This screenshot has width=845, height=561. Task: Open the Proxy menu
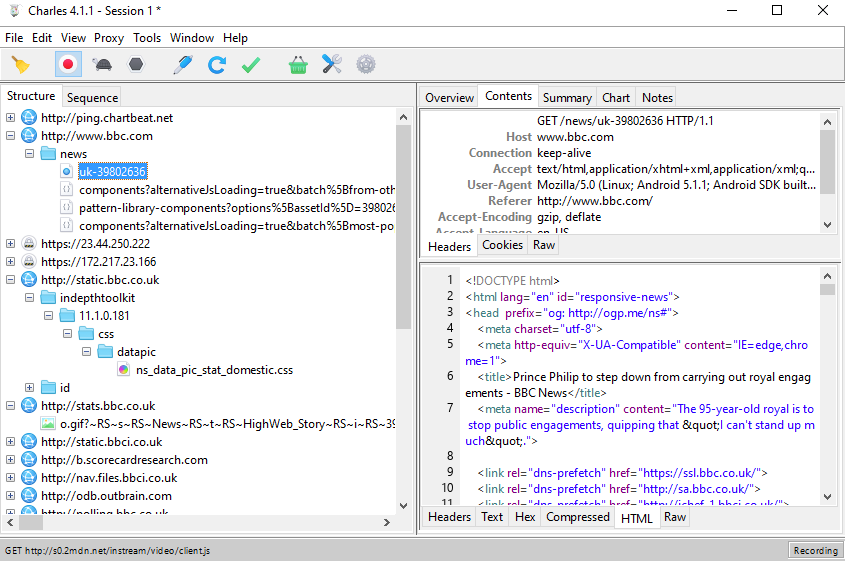tap(109, 38)
